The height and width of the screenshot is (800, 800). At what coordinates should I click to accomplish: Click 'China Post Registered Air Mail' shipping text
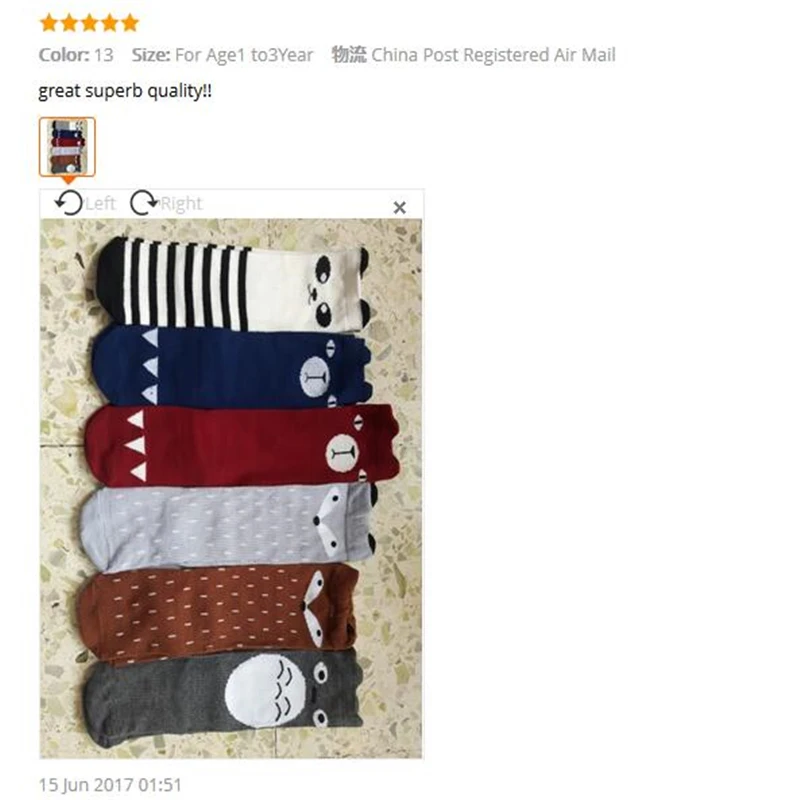coord(493,55)
